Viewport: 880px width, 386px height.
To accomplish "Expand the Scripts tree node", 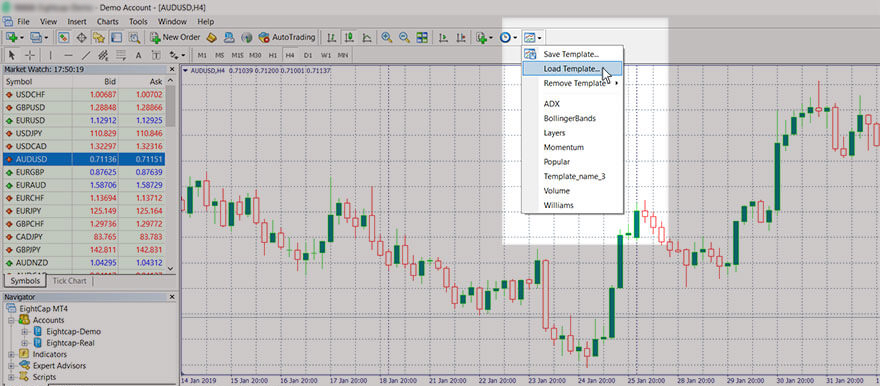I will coord(11,377).
